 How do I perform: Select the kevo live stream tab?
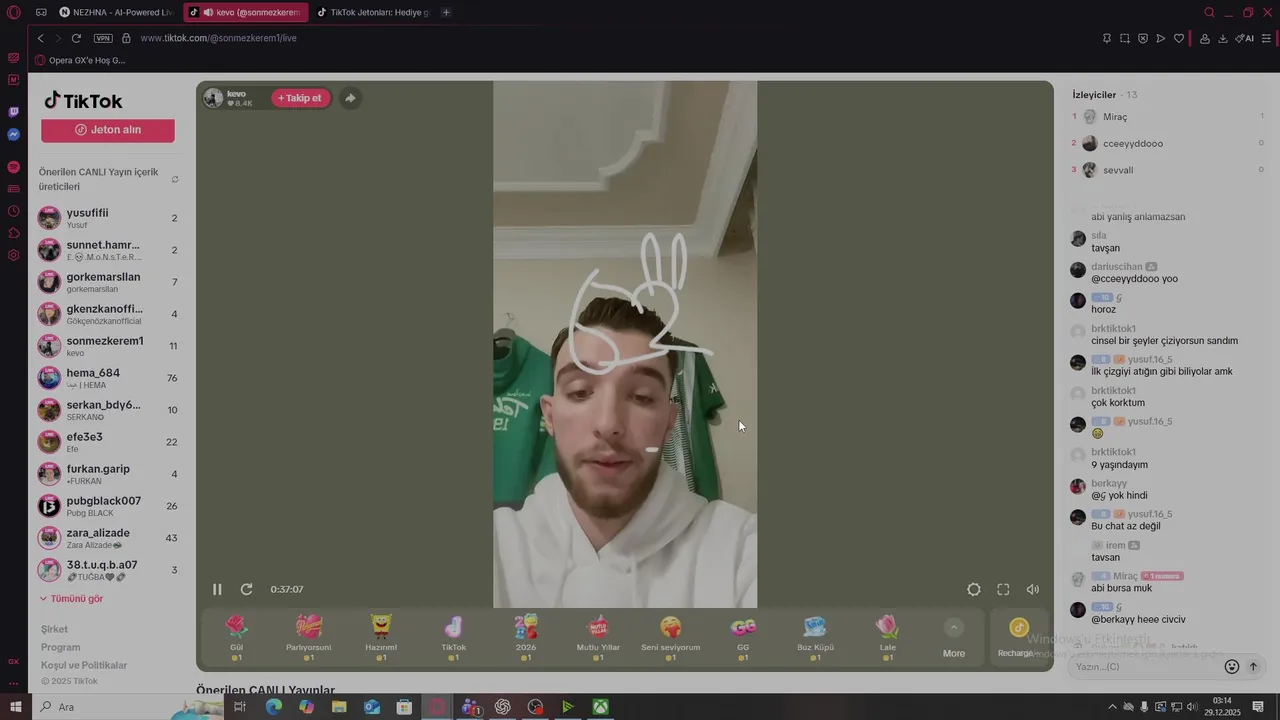pyautogui.click(x=245, y=12)
